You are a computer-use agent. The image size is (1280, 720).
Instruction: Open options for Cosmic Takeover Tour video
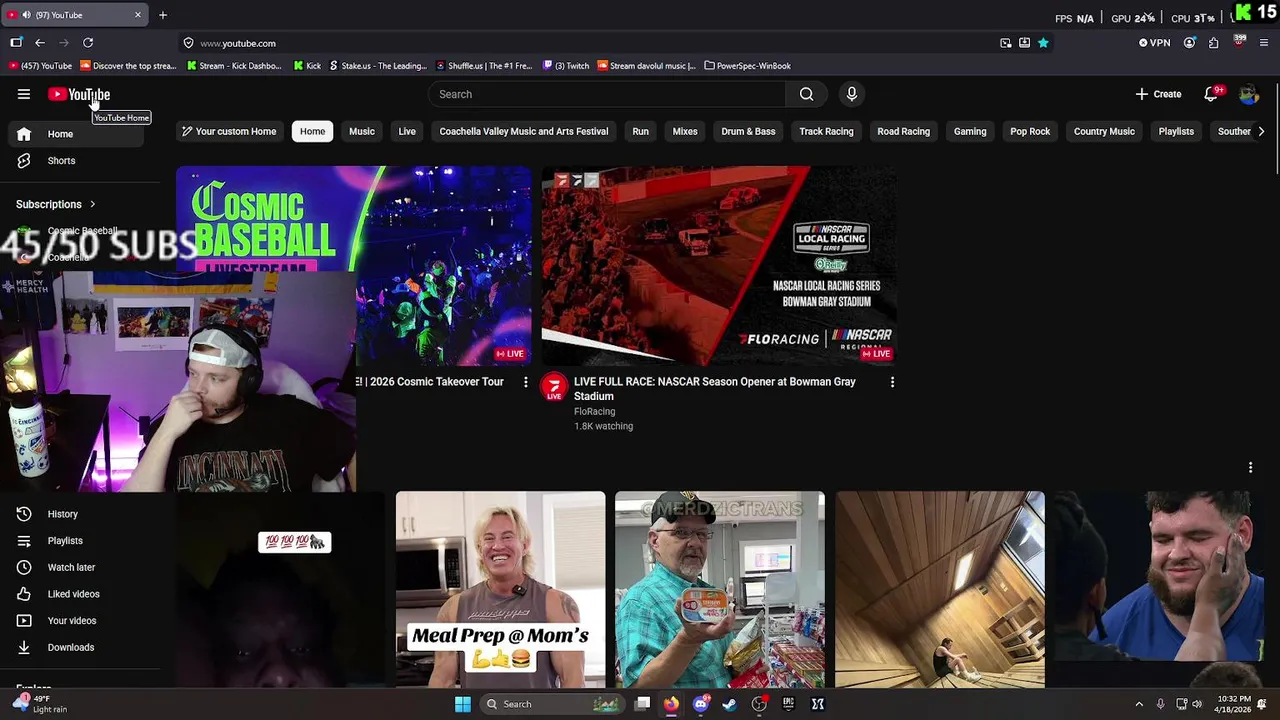click(x=525, y=382)
